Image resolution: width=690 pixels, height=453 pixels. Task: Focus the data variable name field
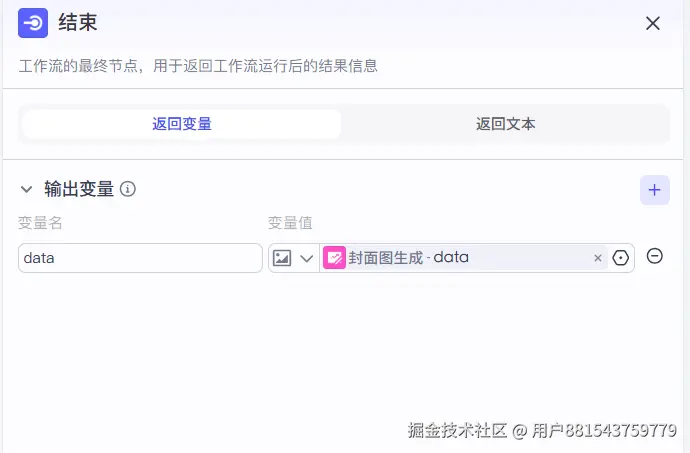coord(140,257)
